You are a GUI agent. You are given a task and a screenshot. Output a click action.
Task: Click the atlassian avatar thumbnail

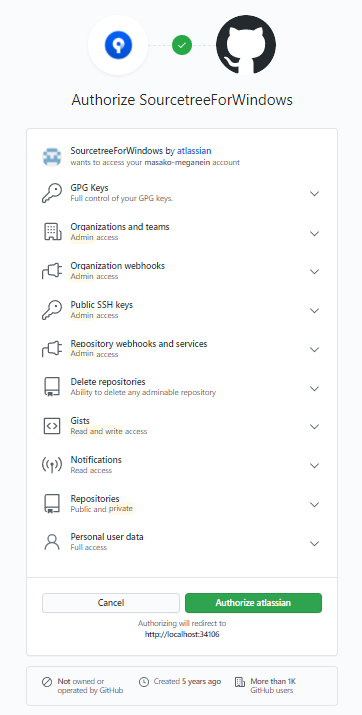52,156
